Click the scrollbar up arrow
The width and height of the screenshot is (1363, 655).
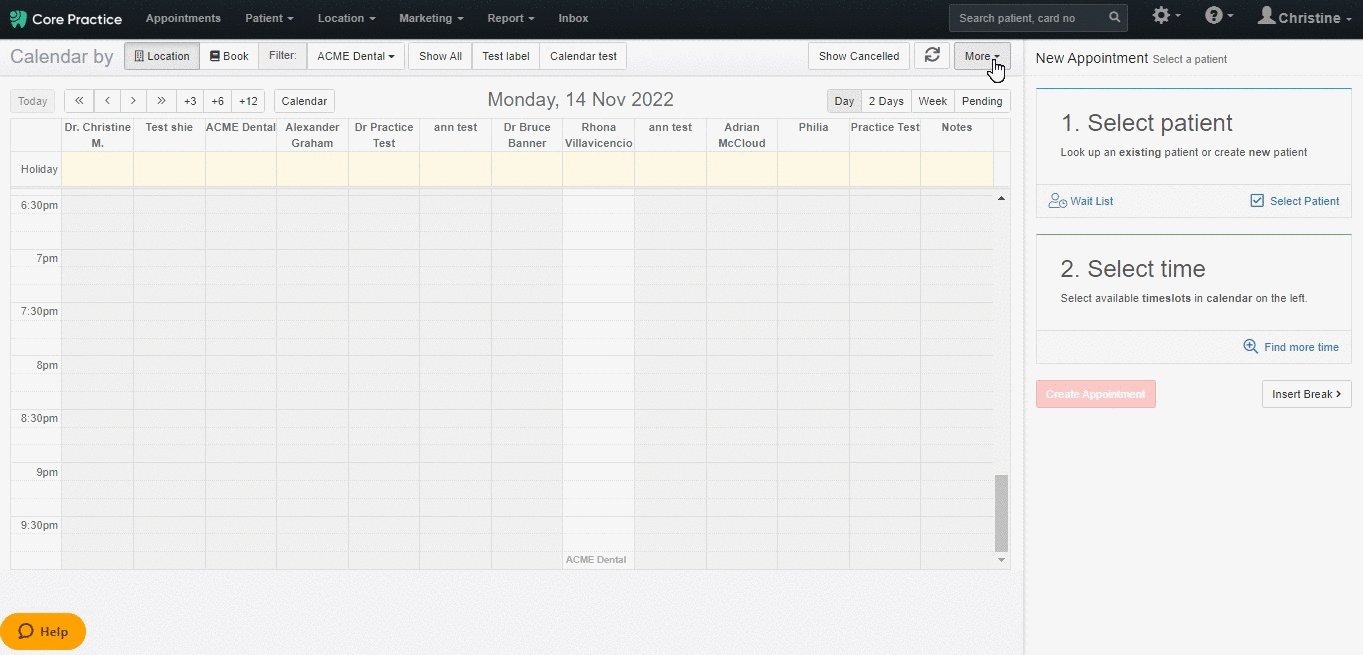1001,199
